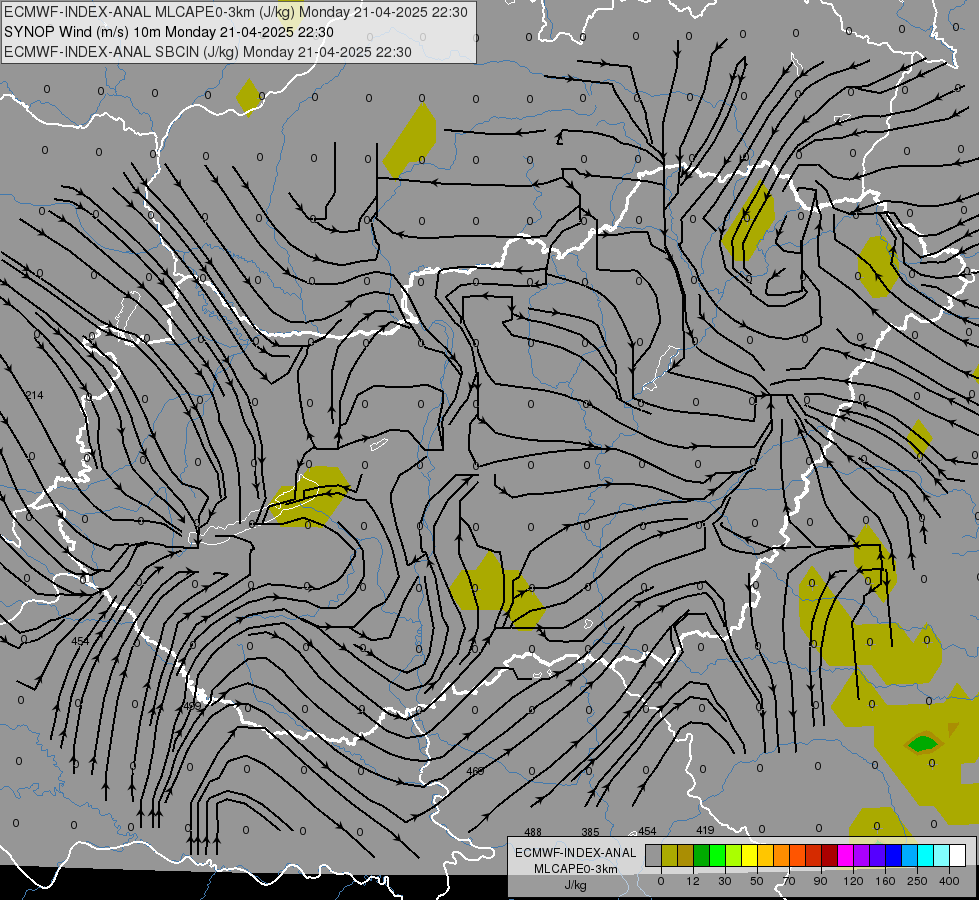Select the white swatch at legend end
Image resolution: width=979 pixels, height=900 pixels.
click(x=957, y=855)
